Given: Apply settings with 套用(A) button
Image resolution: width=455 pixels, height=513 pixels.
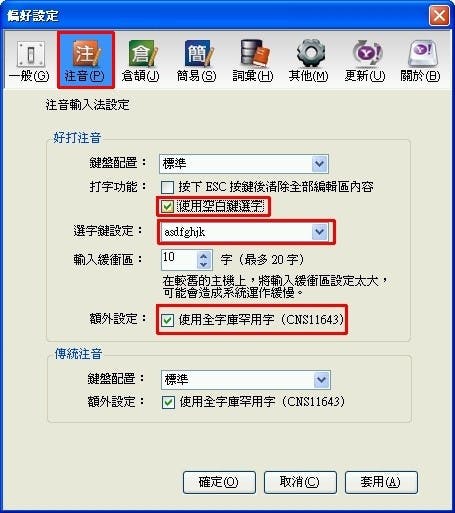Looking at the screenshot, I should (x=381, y=482).
